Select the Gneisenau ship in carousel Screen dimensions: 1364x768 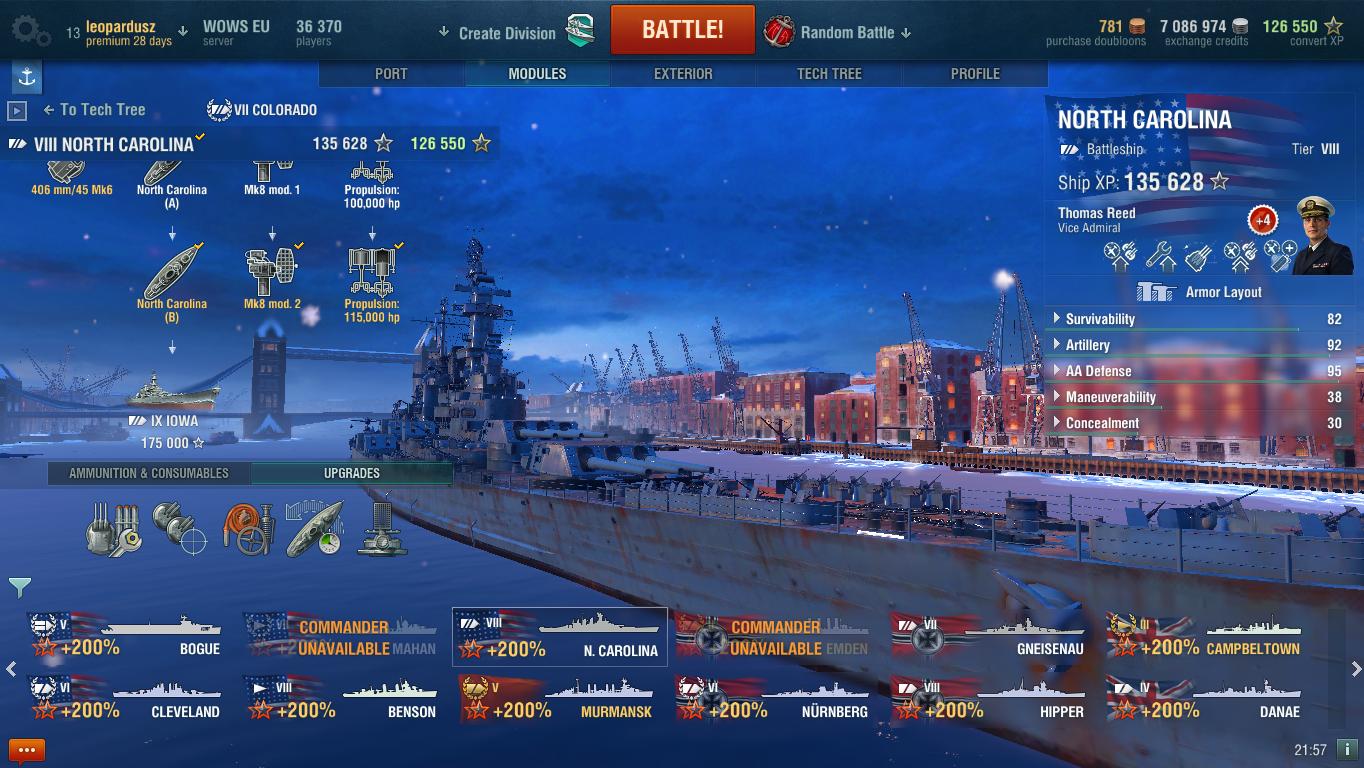click(990, 637)
